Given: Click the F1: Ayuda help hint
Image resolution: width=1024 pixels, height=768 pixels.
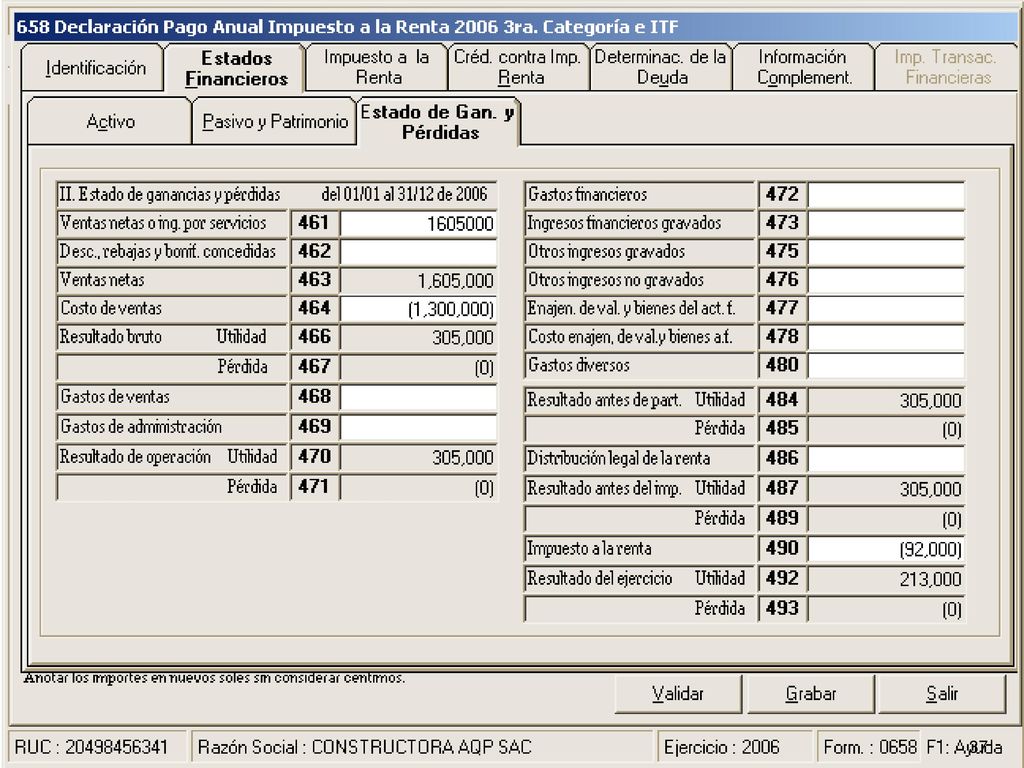Looking at the screenshot, I should (x=964, y=747).
